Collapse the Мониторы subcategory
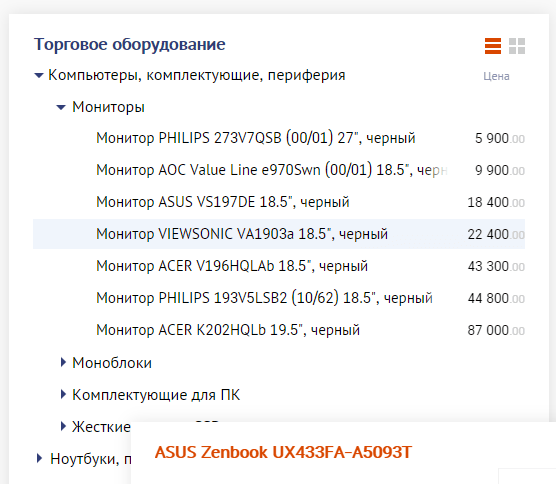 61,107
